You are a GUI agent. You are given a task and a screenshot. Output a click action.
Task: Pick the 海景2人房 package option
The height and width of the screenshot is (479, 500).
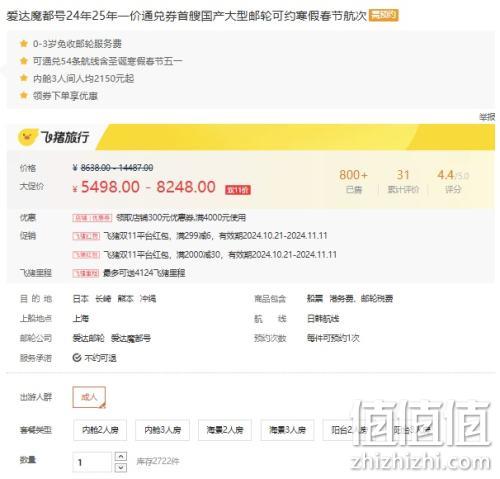(x=225, y=430)
